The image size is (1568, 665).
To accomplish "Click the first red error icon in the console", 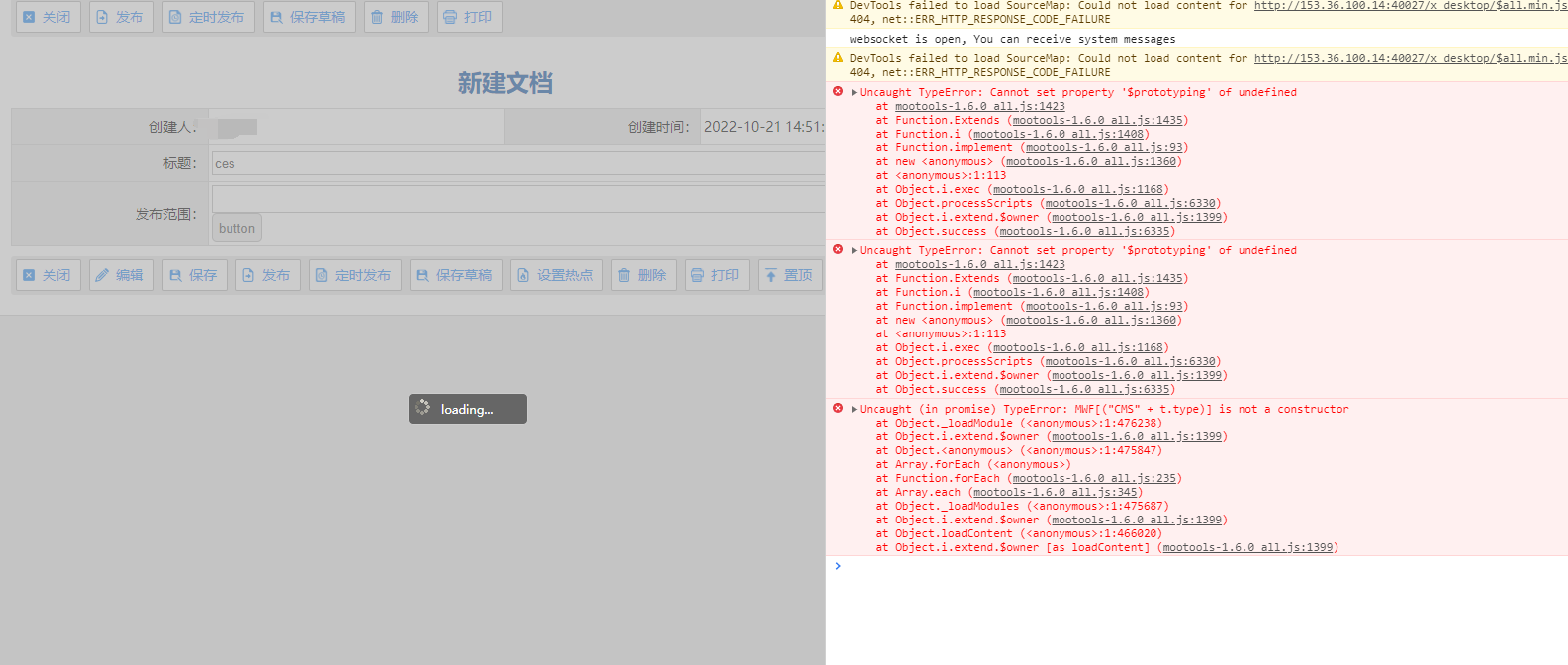I will coord(838,91).
